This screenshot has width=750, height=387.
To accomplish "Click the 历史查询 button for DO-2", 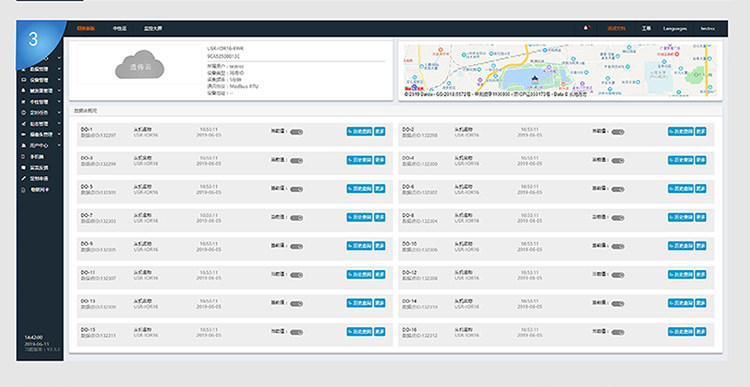I will [681, 131].
